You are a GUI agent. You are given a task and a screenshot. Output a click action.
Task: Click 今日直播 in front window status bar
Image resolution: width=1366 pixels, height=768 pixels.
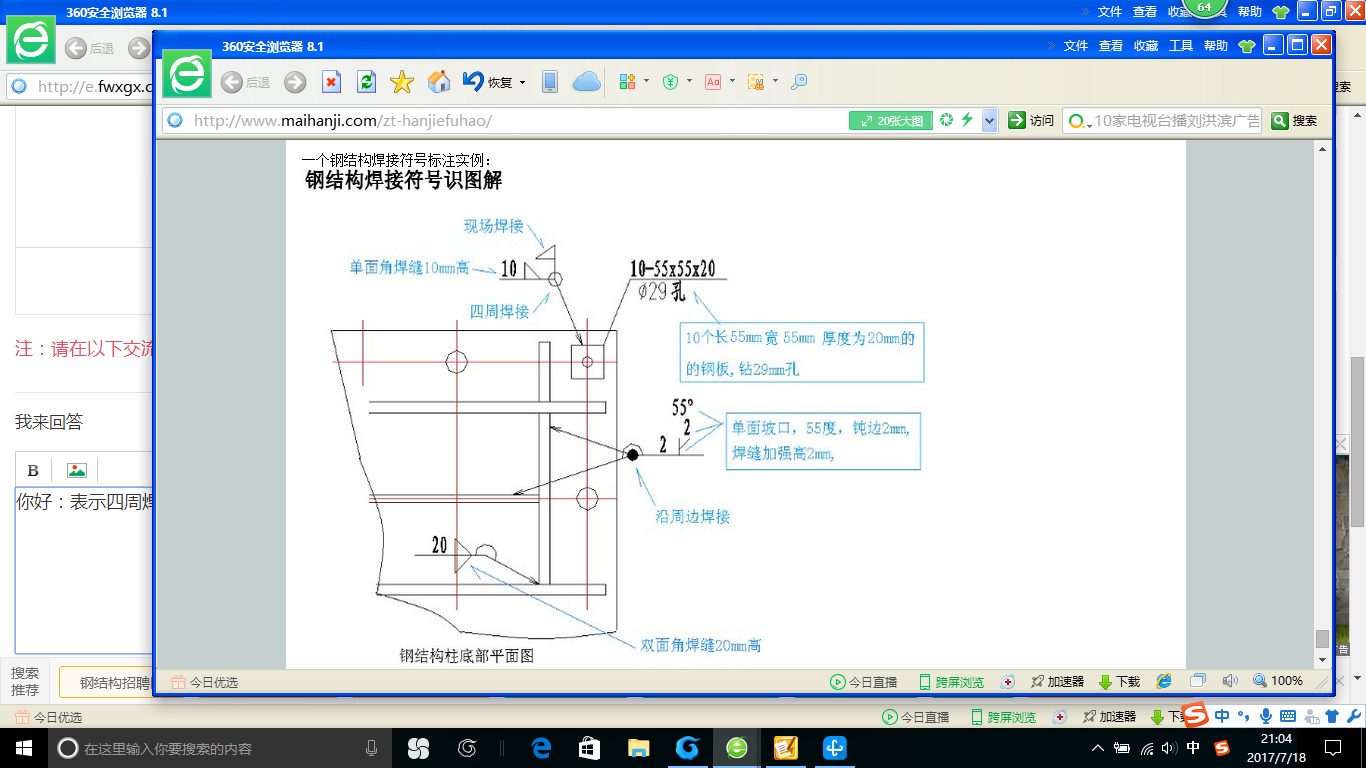point(864,682)
